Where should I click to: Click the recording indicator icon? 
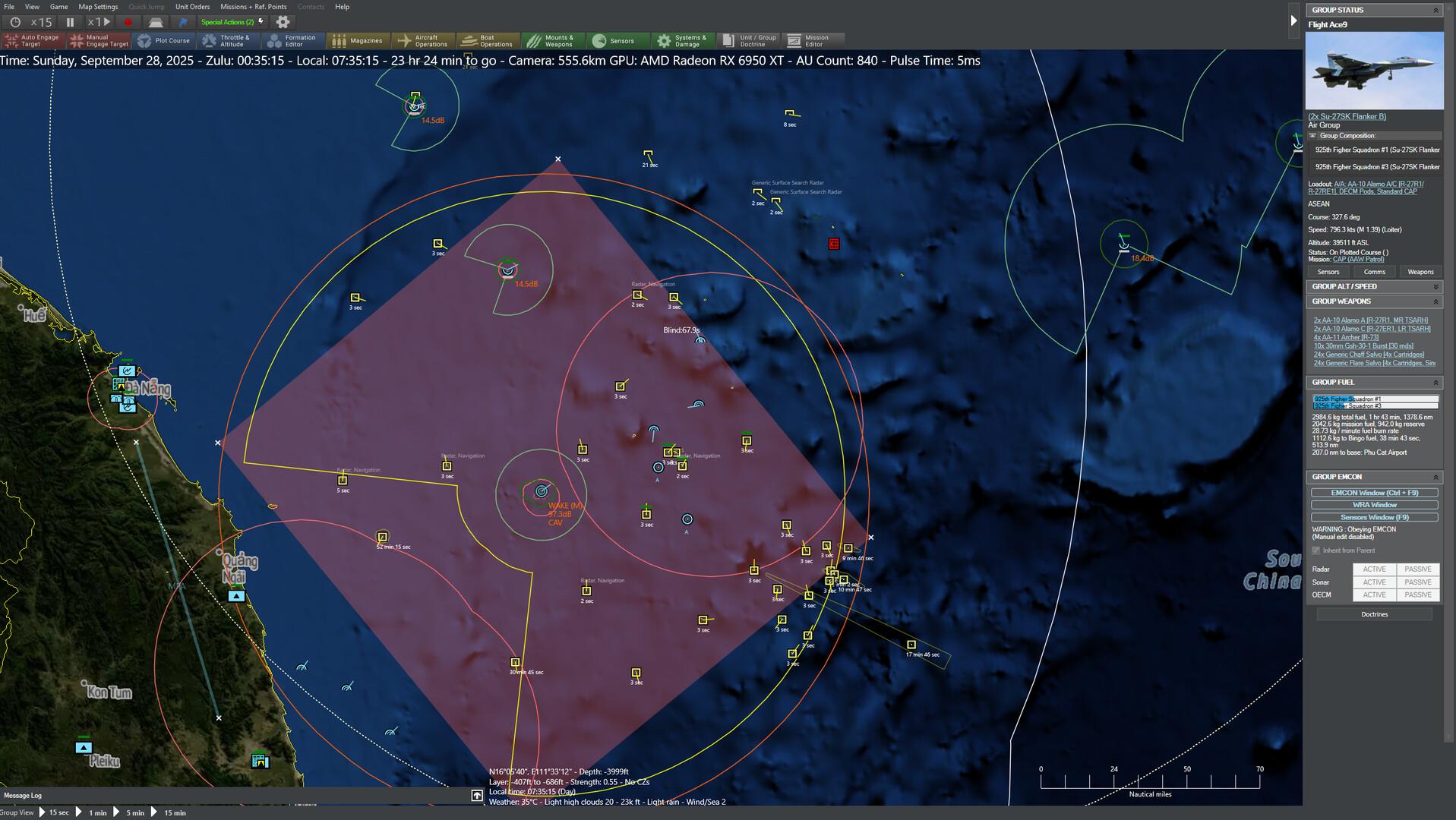click(x=128, y=22)
